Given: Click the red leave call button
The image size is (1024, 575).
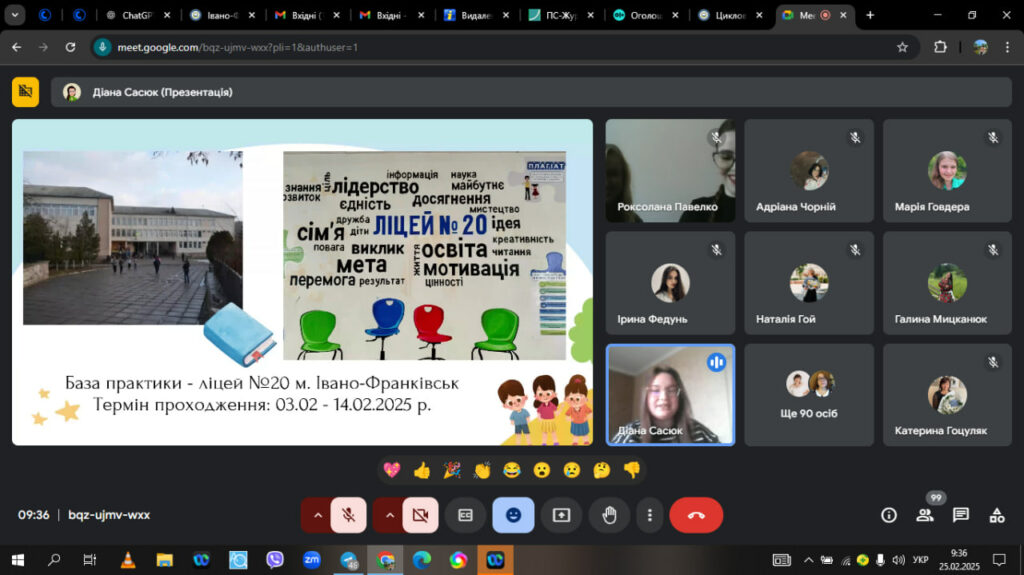Looking at the screenshot, I should click(696, 515).
